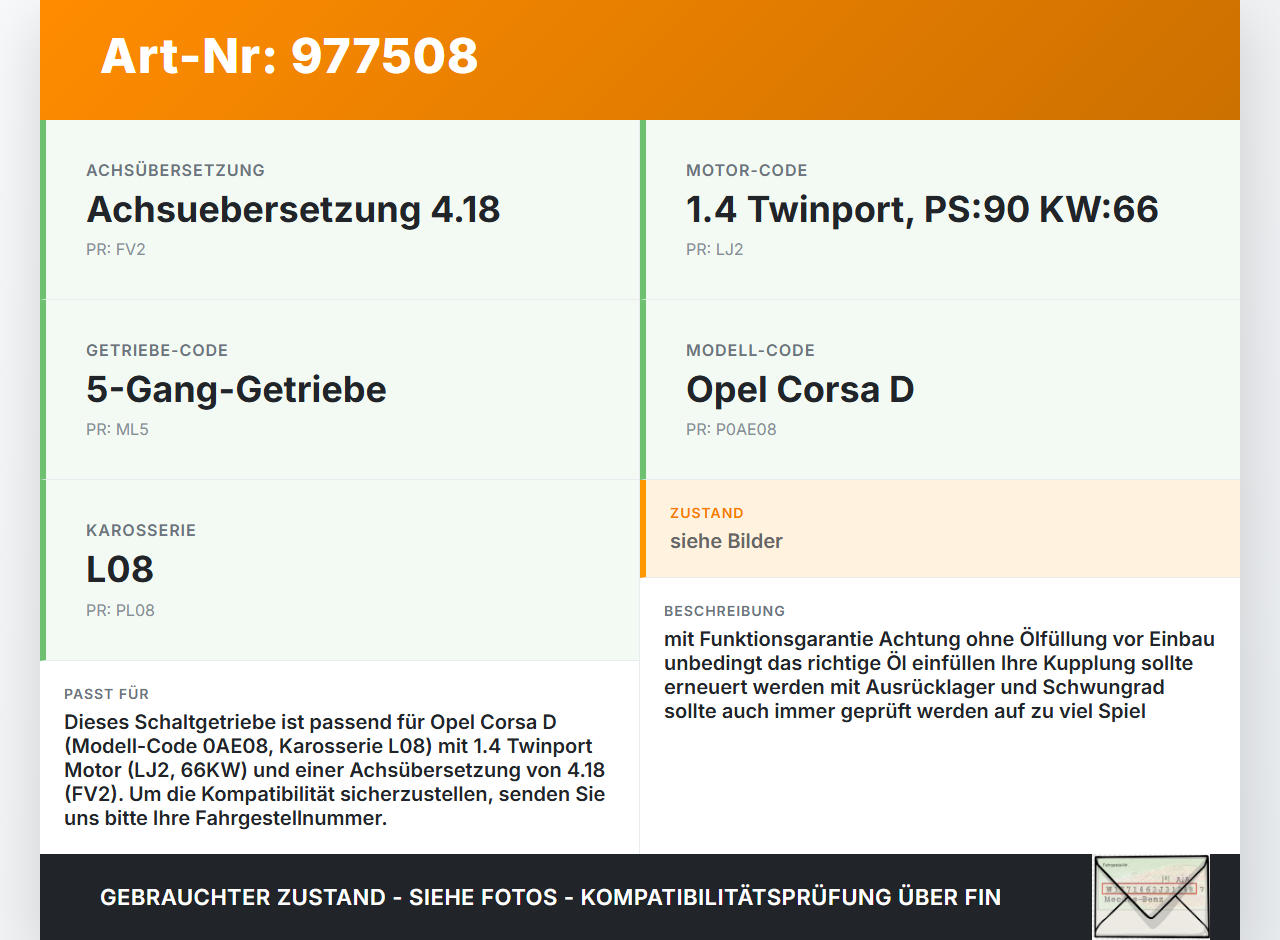Image resolution: width=1280 pixels, height=940 pixels.
Task: Select the GETRIEBE-CODE 5-Gang-Getriebe tile
Action: point(340,389)
